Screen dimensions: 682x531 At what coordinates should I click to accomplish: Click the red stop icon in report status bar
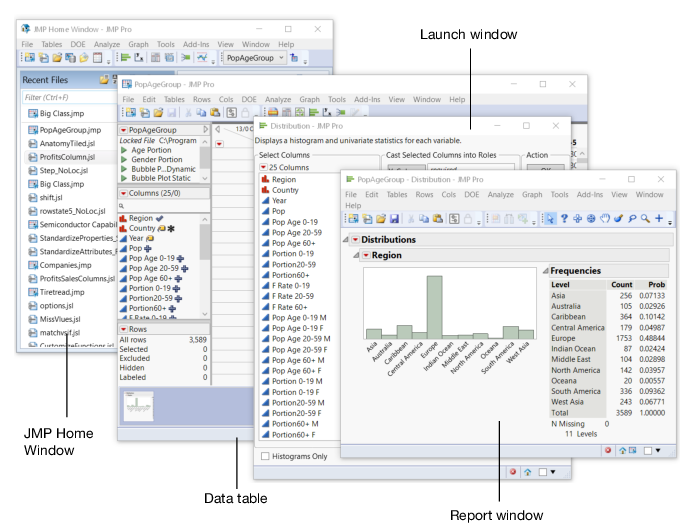[x=608, y=450]
